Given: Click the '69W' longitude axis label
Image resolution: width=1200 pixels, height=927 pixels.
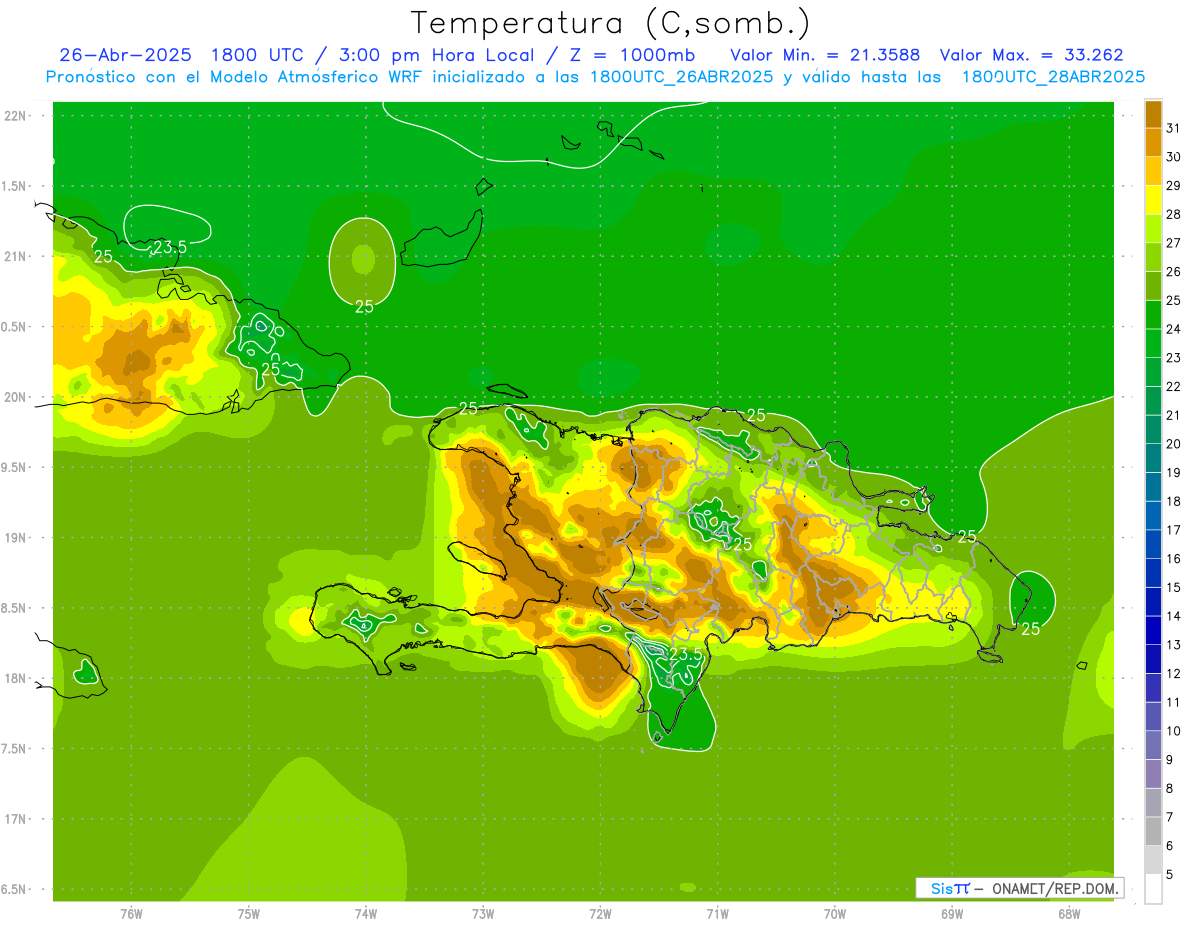Looking at the screenshot, I should (952, 914).
